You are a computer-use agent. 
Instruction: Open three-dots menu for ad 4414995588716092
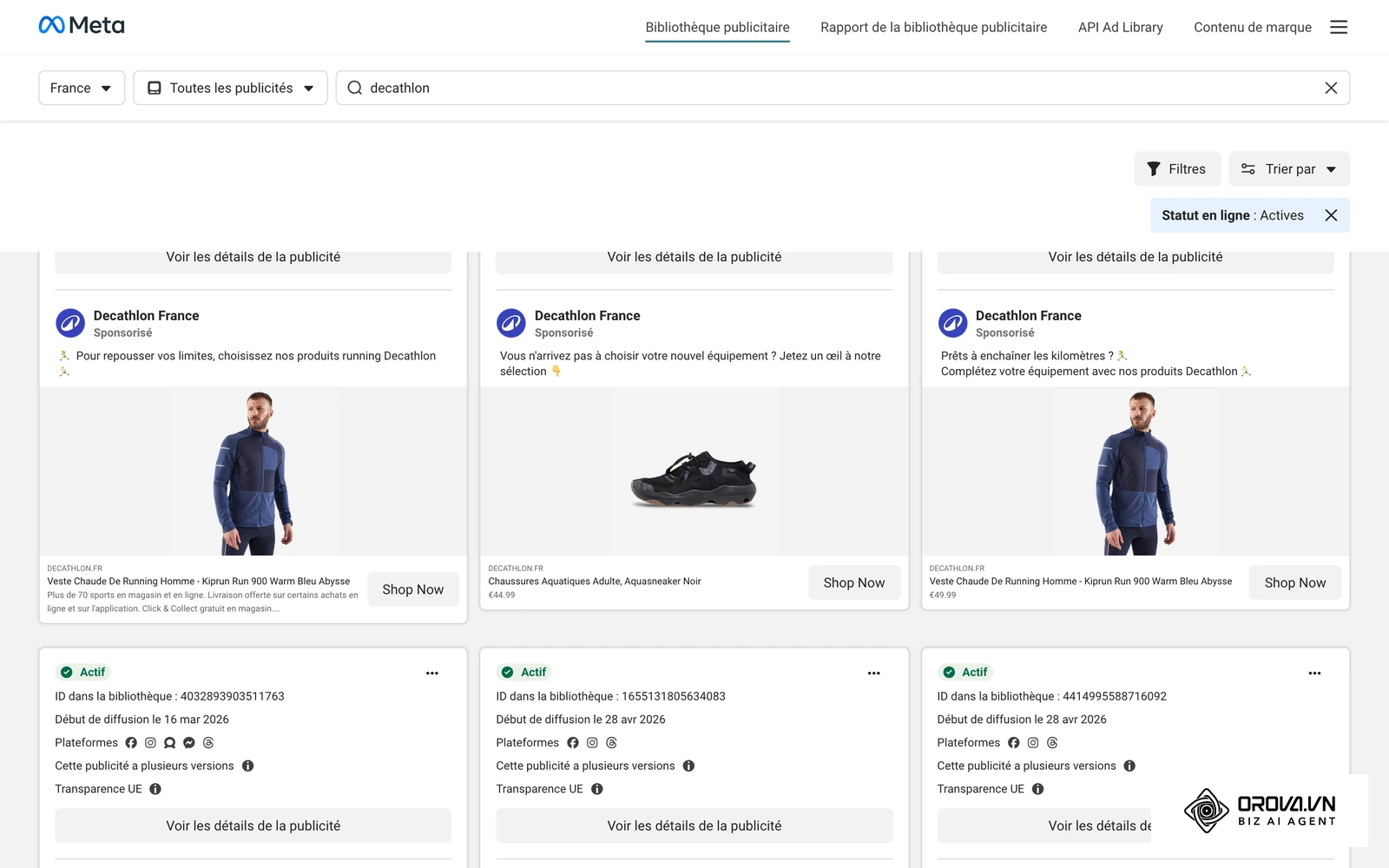(x=1314, y=673)
